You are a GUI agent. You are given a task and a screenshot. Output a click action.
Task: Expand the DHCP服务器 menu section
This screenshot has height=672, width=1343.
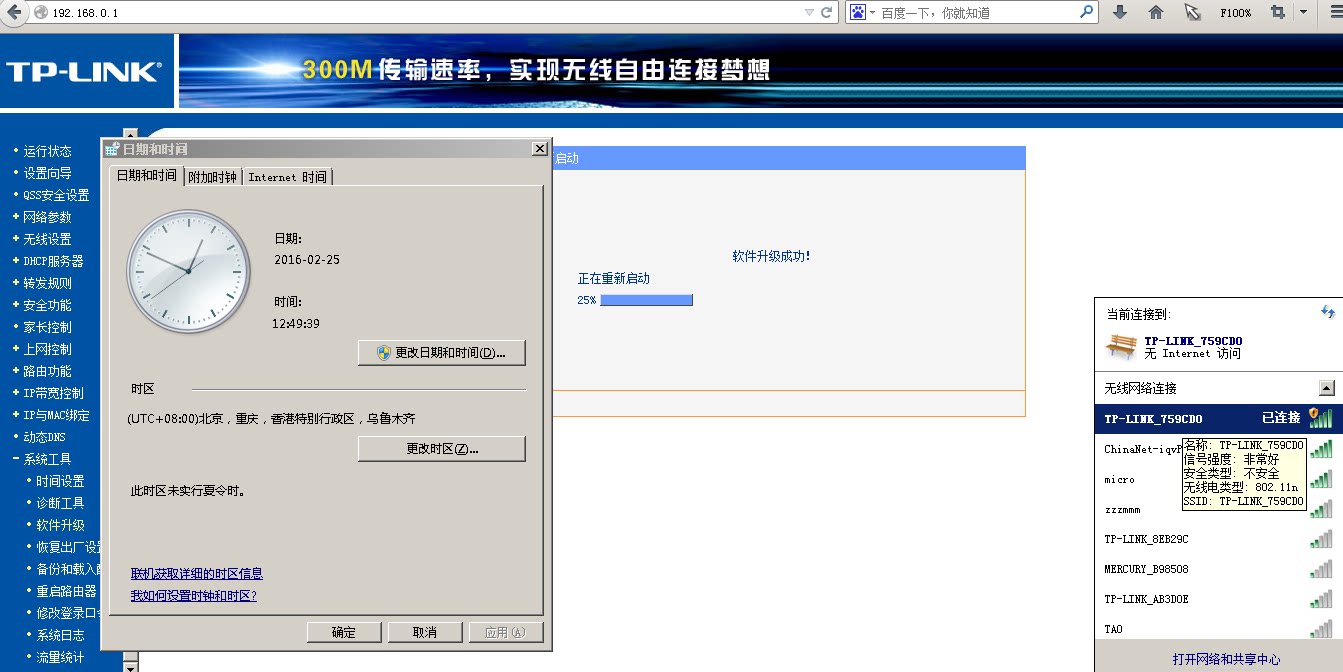click(x=53, y=261)
